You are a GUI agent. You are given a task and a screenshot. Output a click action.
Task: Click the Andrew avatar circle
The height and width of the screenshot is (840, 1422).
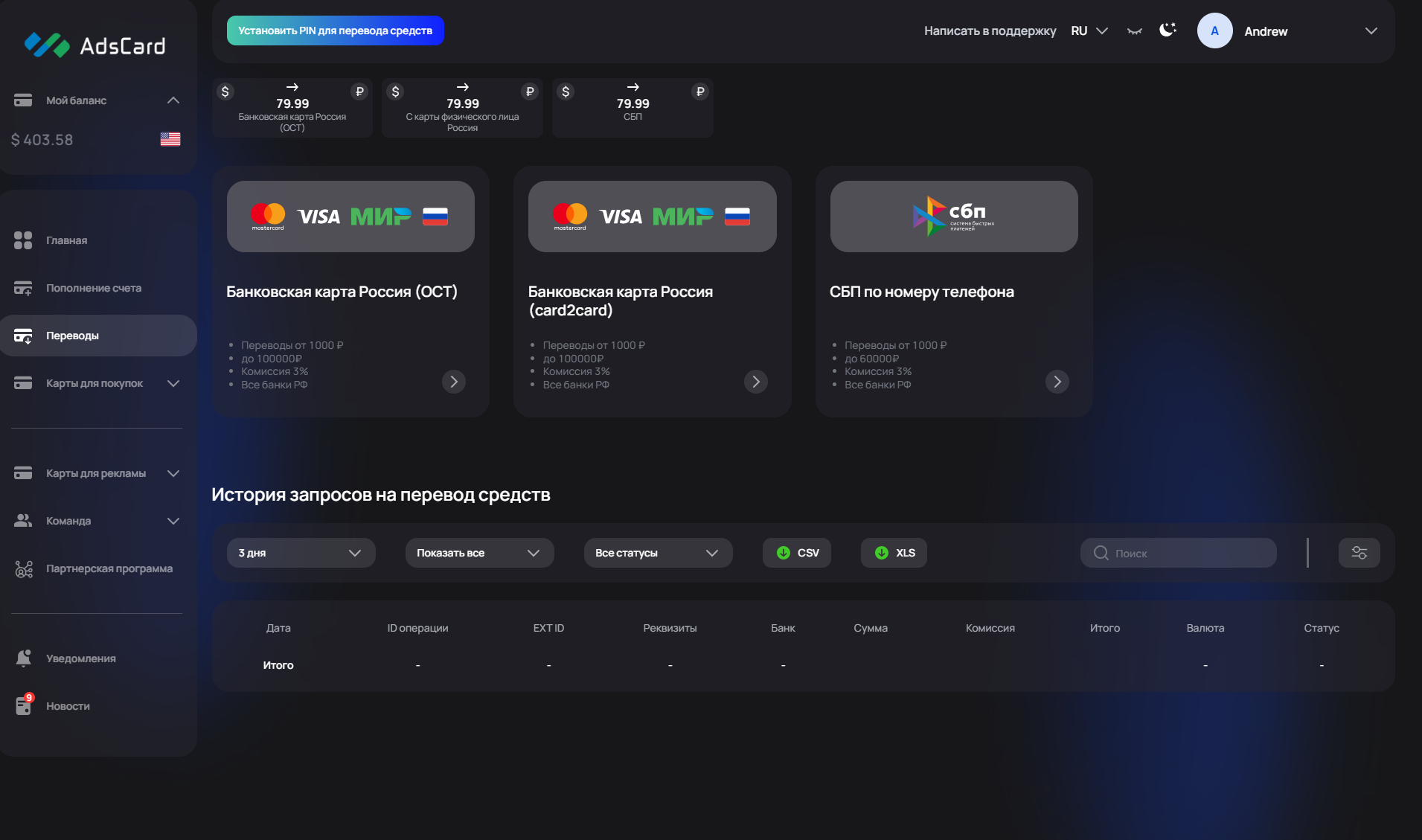click(x=1214, y=31)
